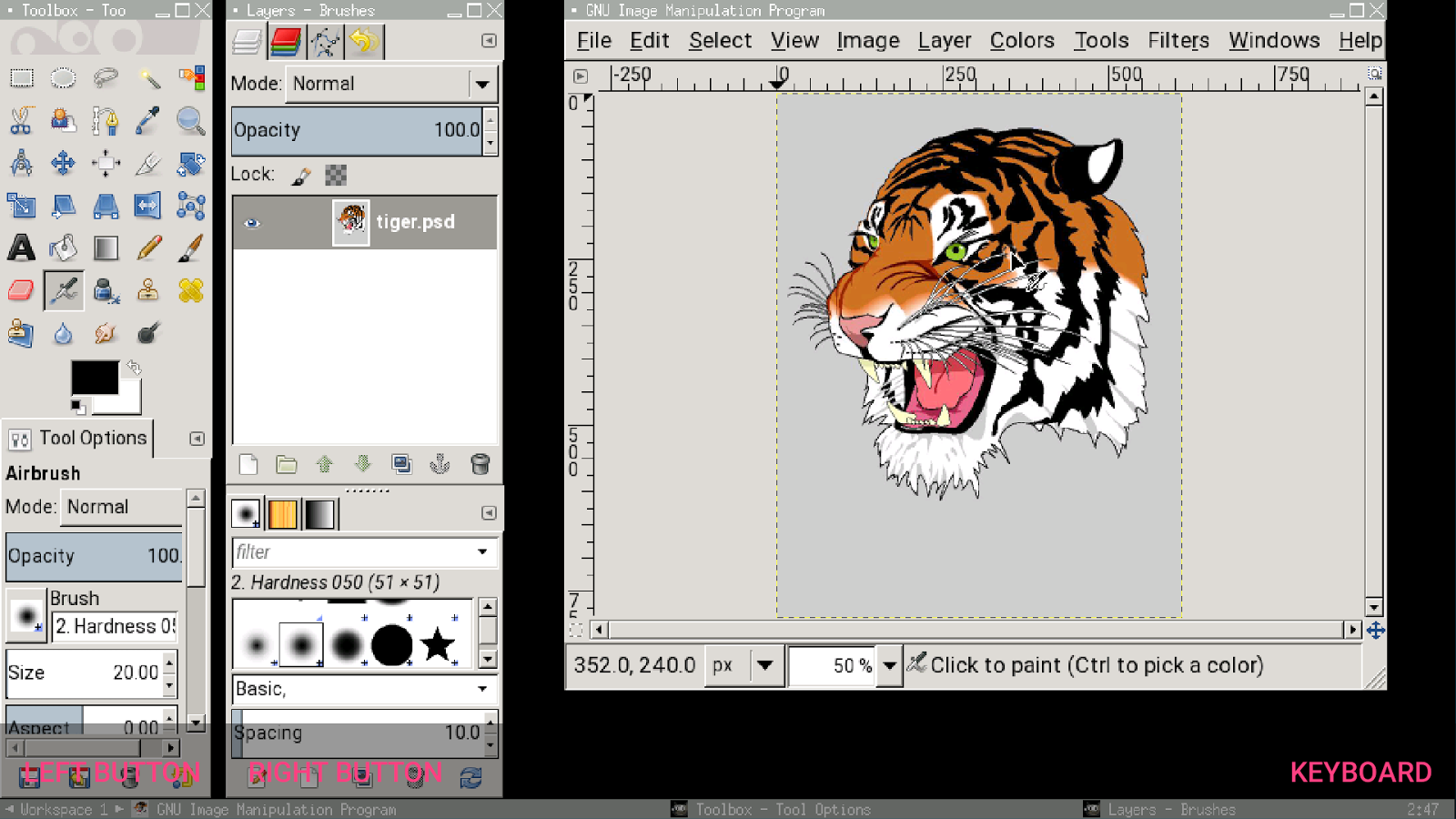Select the Eraser tool
The width and height of the screenshot is (1456, 819).
tap(22, 290)
